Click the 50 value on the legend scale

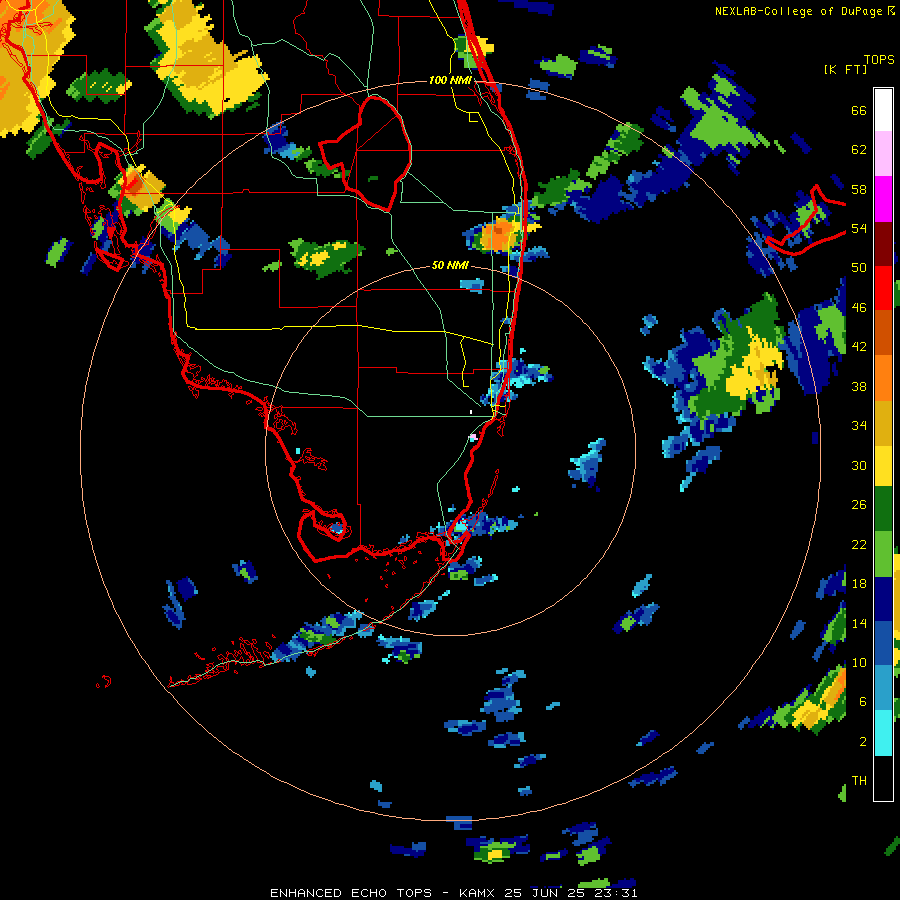pos(859,268)
